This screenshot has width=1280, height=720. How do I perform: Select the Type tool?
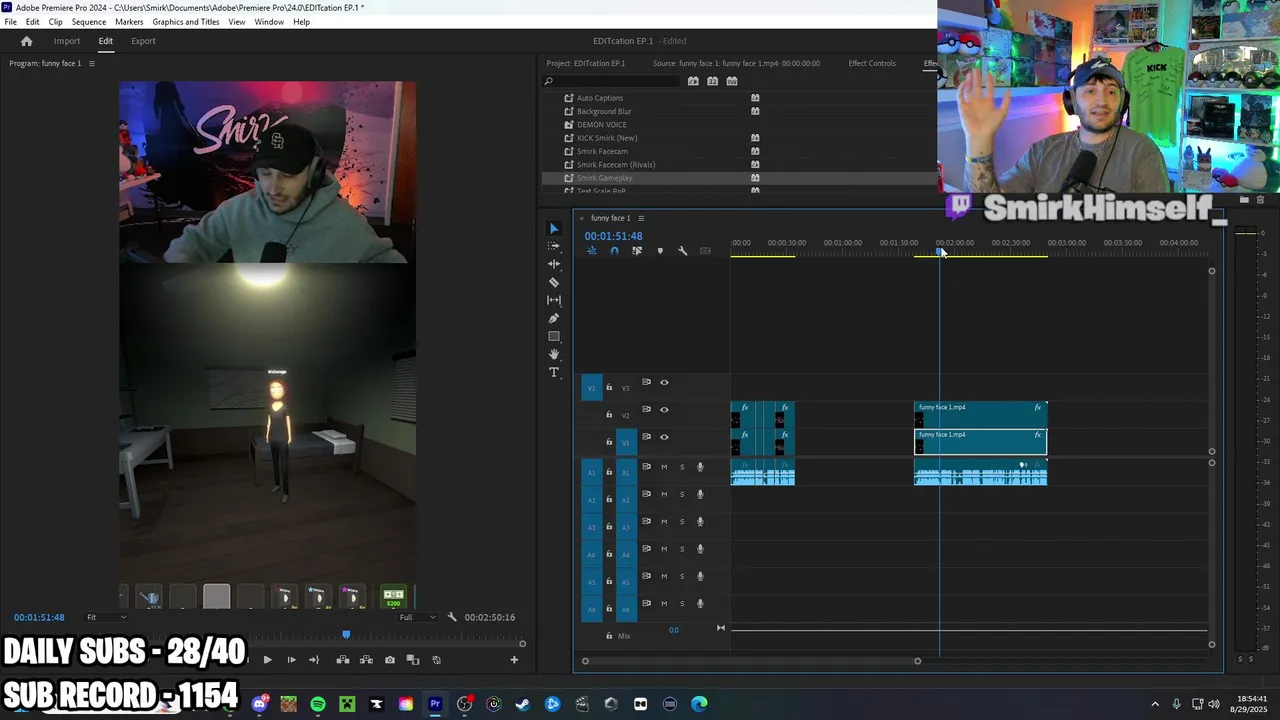tap(554, 372)
